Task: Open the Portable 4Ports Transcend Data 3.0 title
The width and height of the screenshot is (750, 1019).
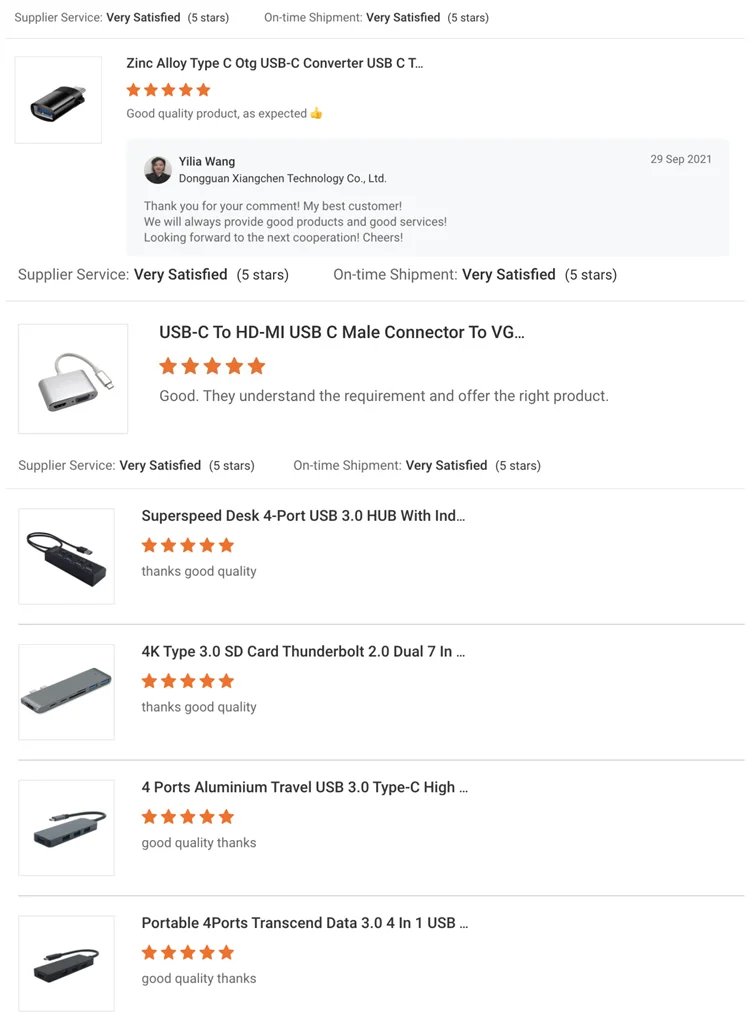Action: pyautogui.click(x=304, y=923)
